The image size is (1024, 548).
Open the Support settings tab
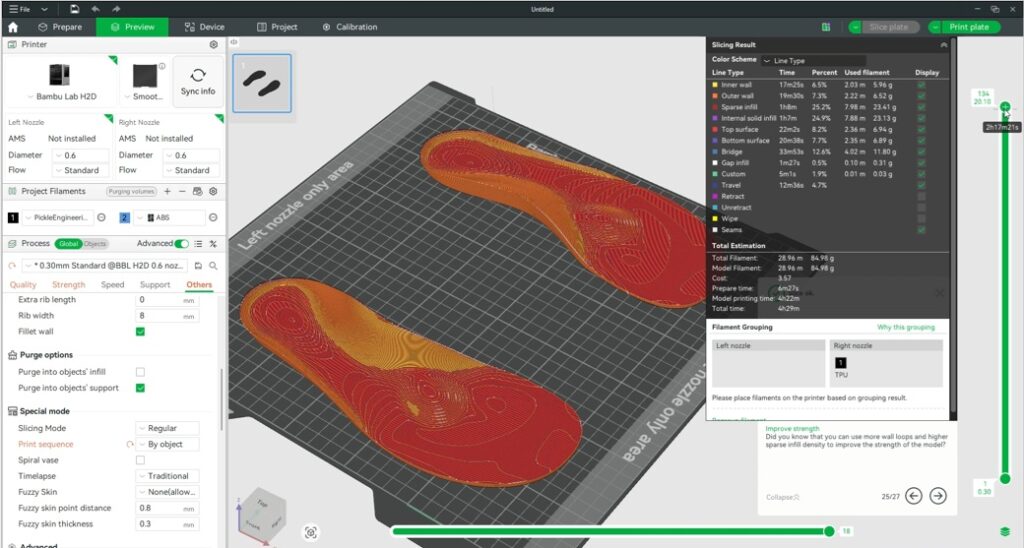[155, 285]
